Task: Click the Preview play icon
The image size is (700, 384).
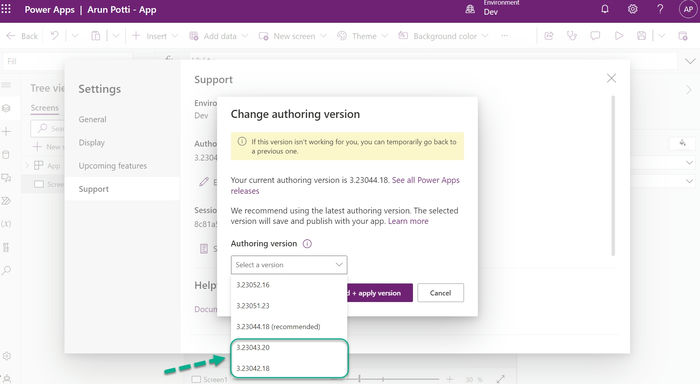Action: [619, 36]
